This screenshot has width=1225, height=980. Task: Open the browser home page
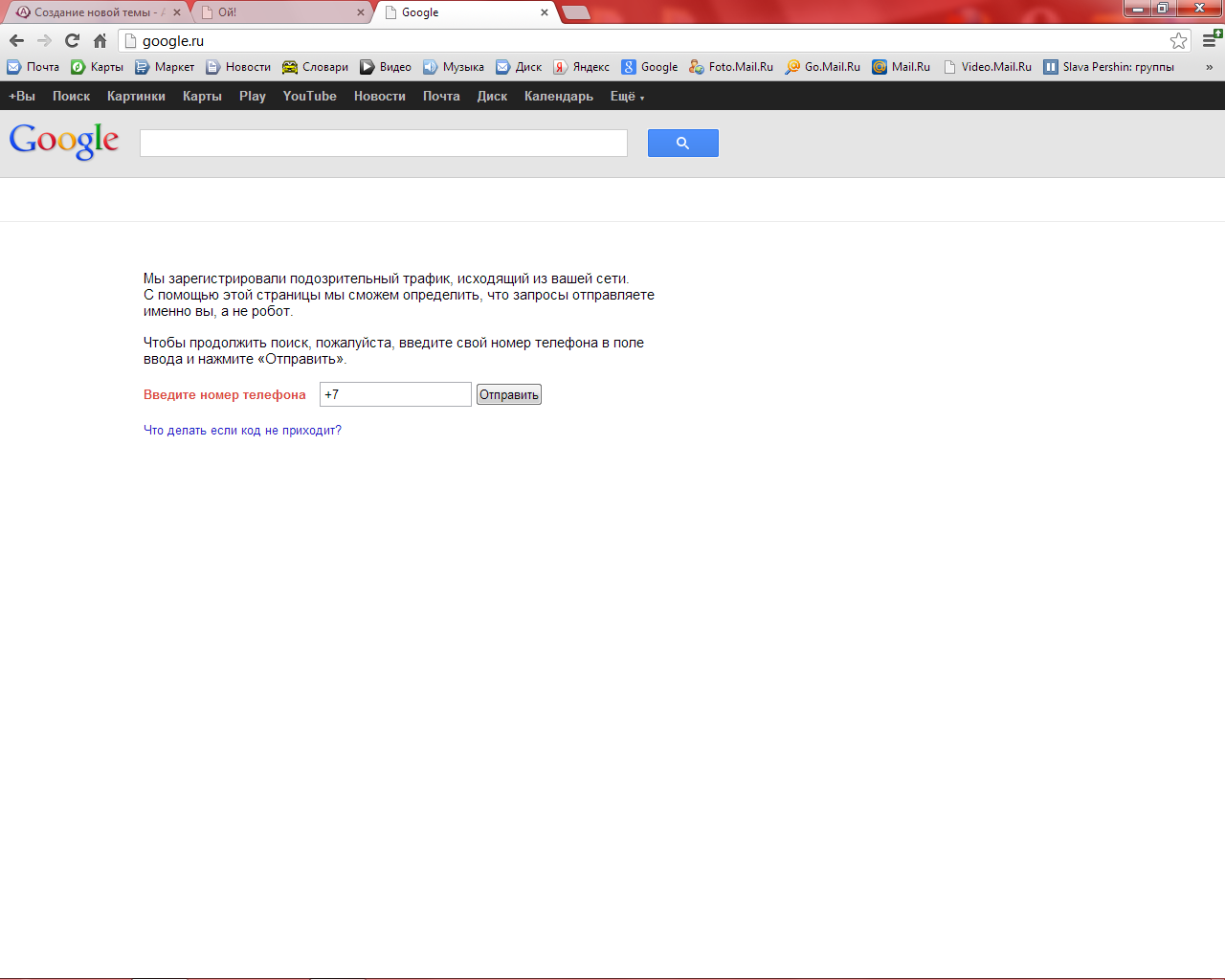click(100, 40)
